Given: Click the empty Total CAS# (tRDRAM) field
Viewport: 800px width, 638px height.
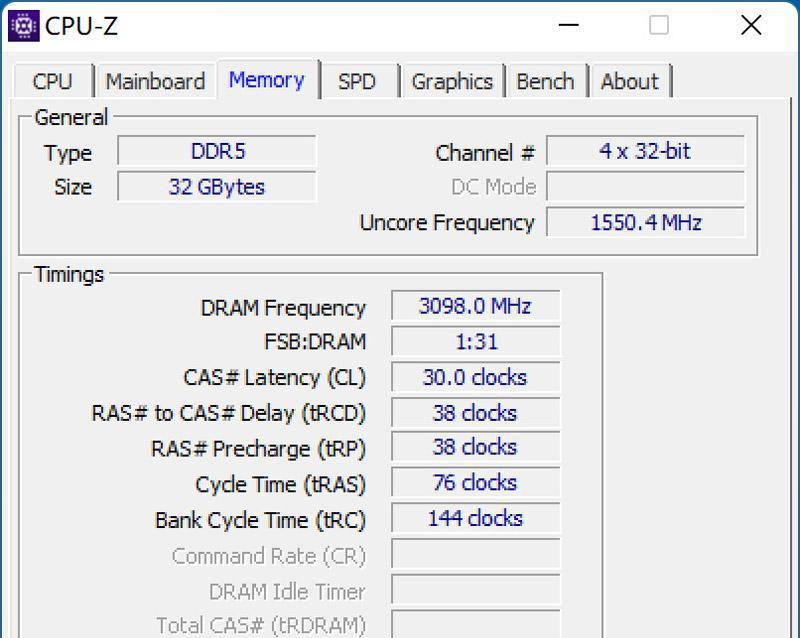Looking at the screenshot, I should pos(476,624).
